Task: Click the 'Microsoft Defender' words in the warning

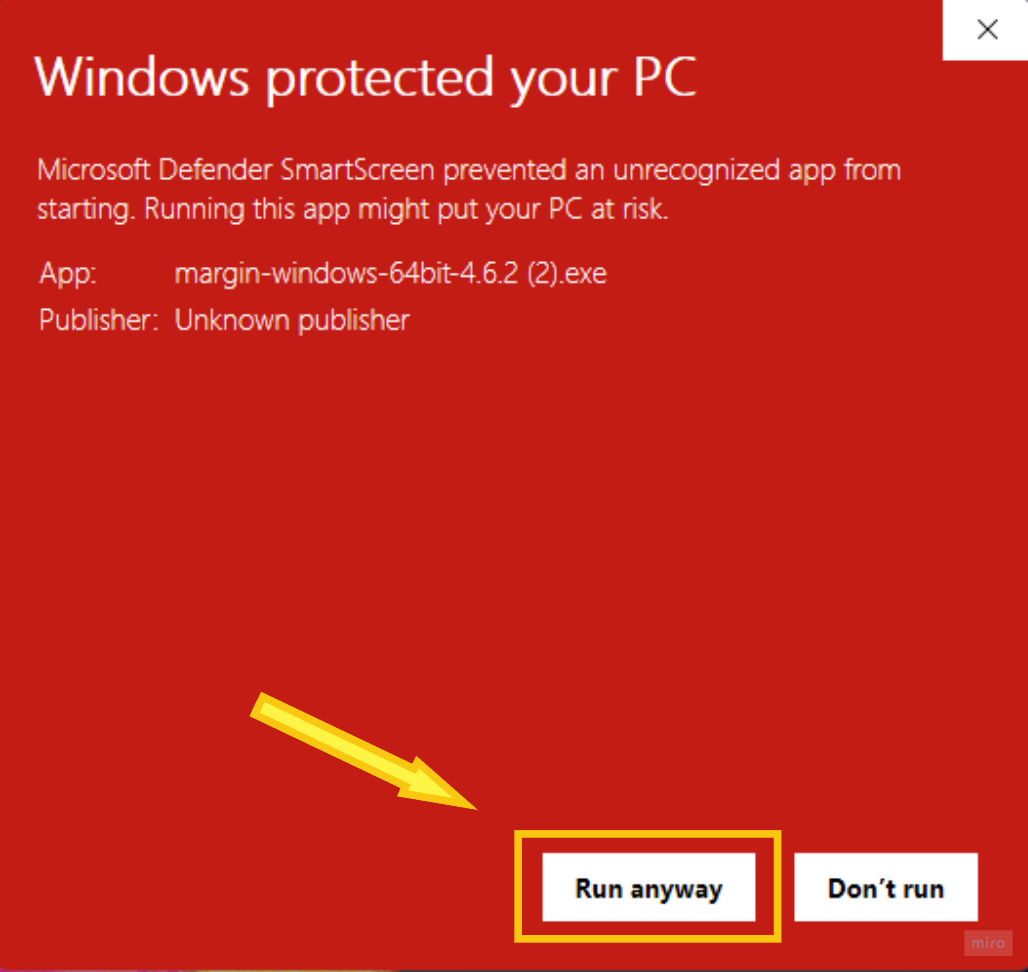Action: click(x=155, y=170)
